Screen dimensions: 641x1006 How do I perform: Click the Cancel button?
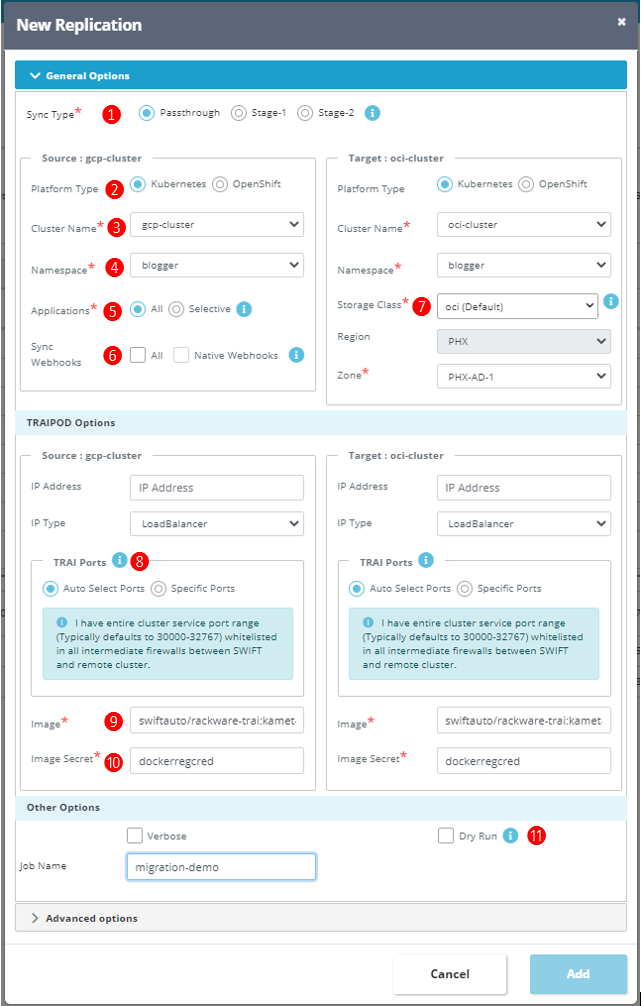pos(450,974)
